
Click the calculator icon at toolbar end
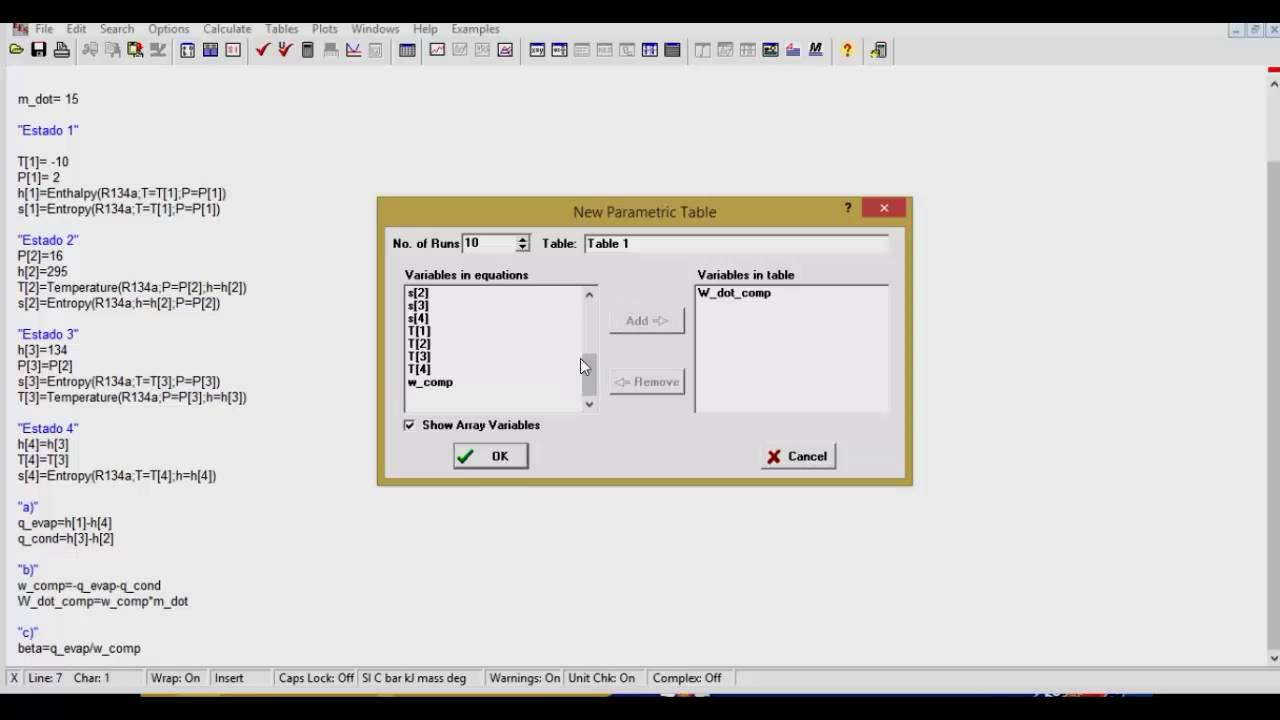879,50
